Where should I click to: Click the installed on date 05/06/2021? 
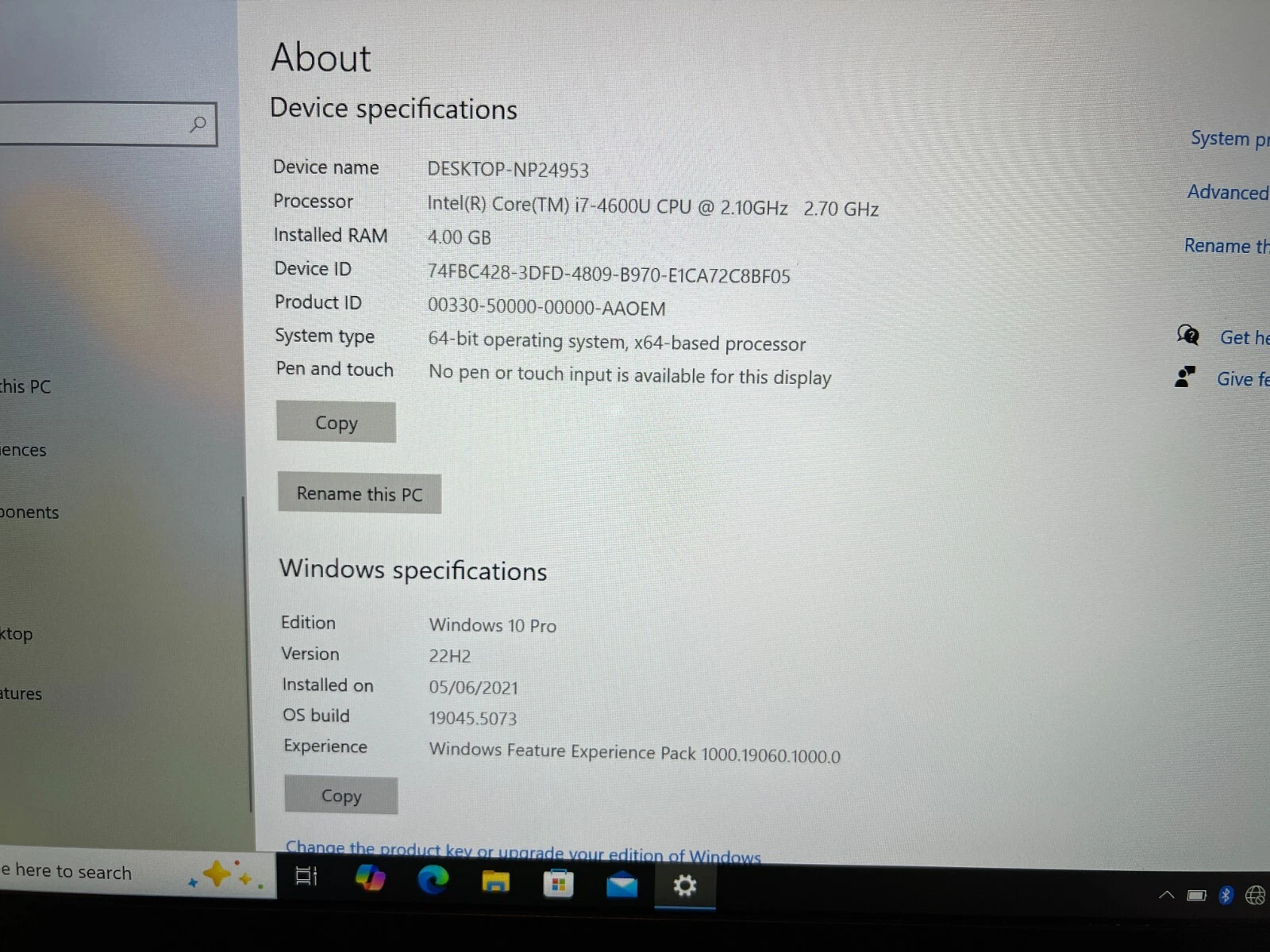coord(474,687)
